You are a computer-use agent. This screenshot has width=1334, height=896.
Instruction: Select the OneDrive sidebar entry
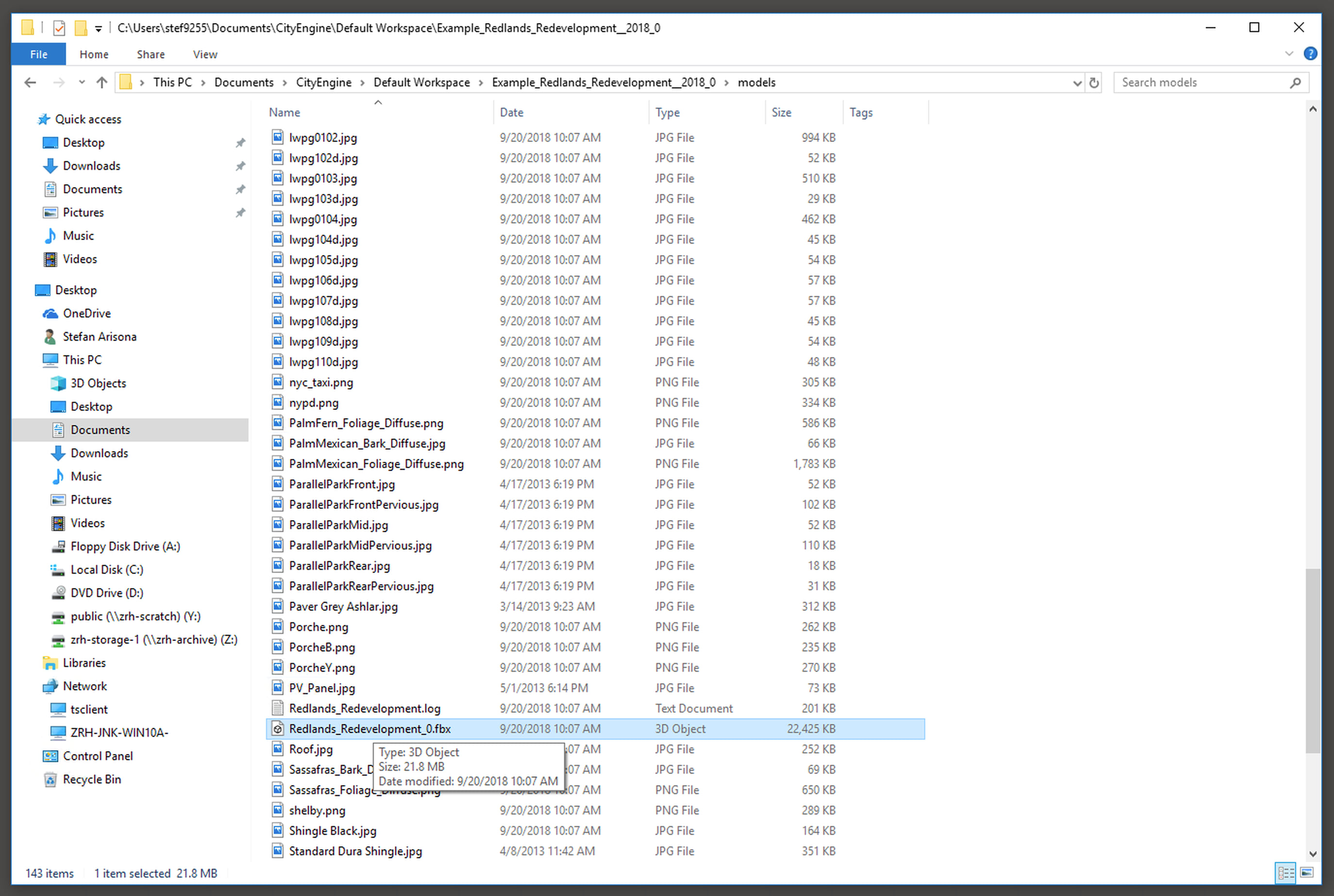pos(86,313)
